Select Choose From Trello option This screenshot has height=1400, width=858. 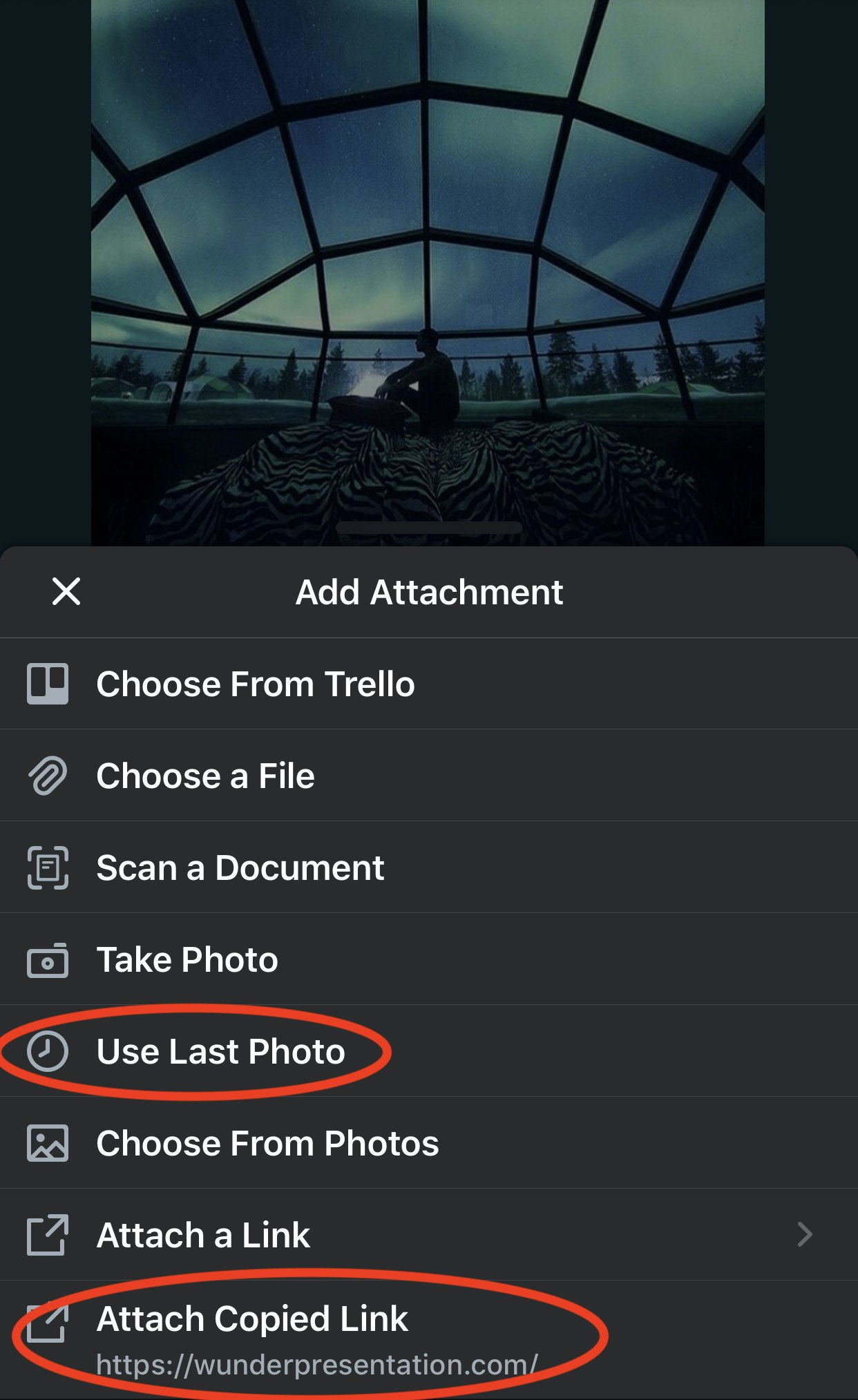[x=256, y=684]
